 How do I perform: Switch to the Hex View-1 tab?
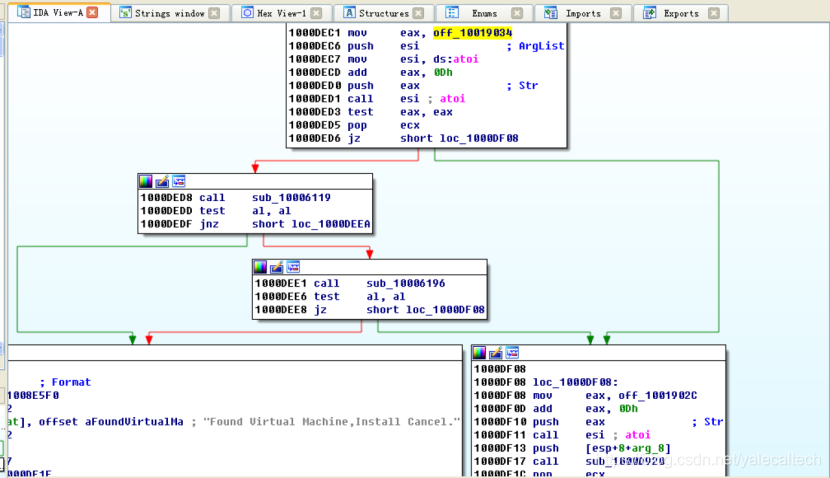point(282,13)
